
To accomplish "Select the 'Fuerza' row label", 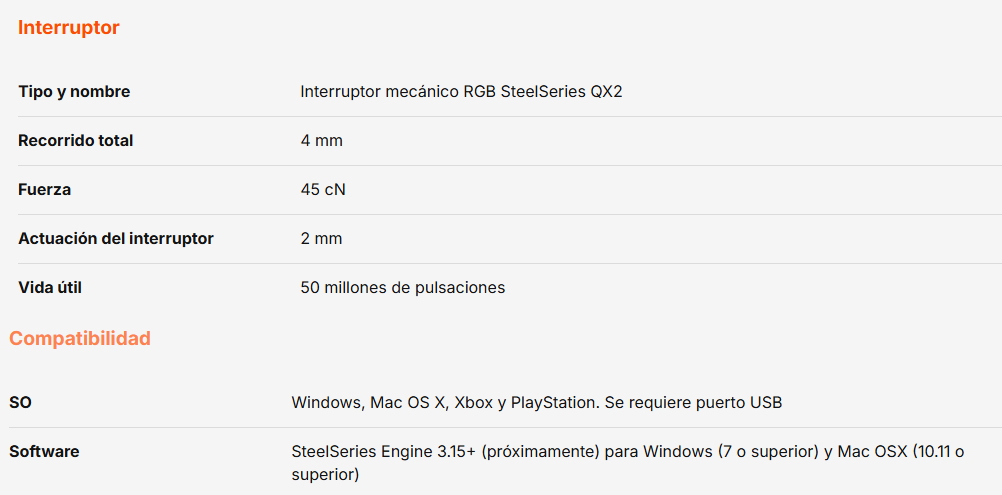I will 44,190.
